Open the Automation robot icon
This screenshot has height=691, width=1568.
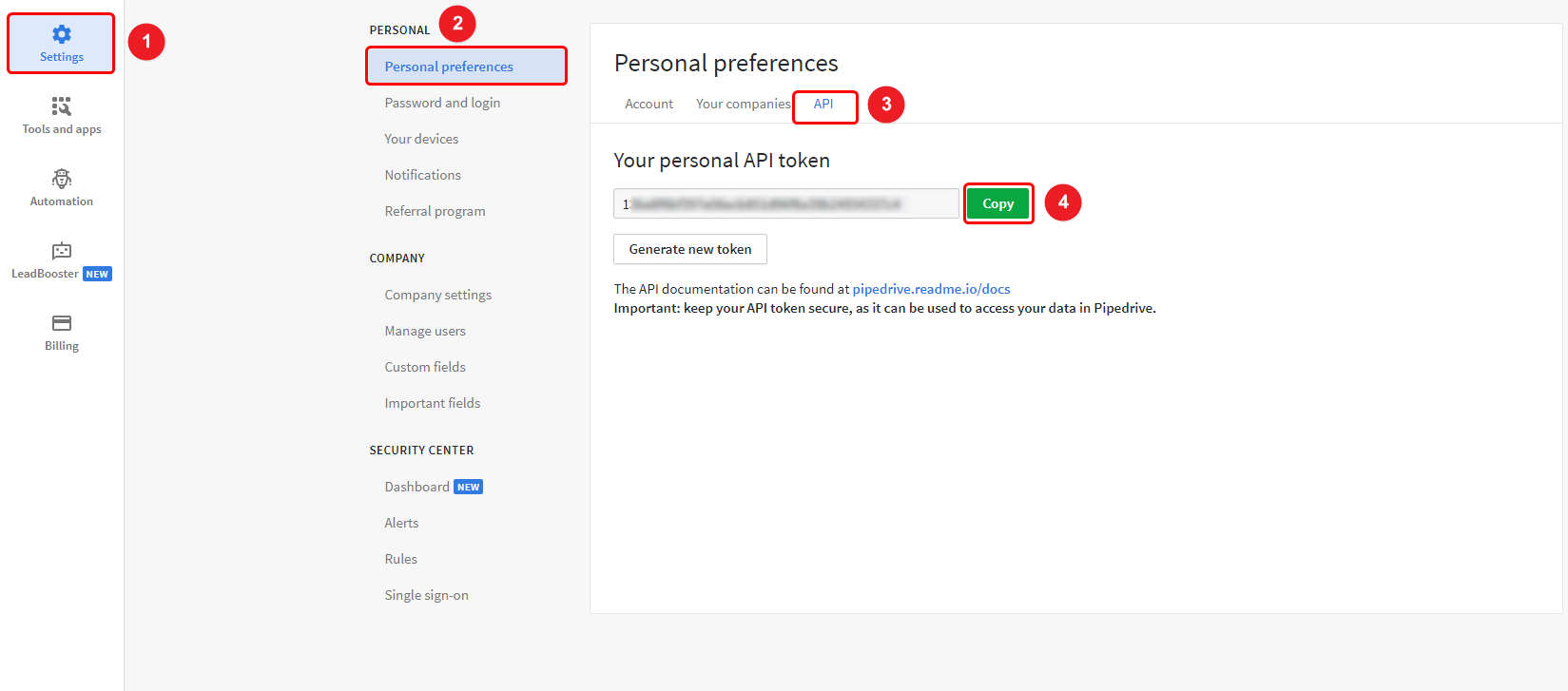[x=62, y=179]
